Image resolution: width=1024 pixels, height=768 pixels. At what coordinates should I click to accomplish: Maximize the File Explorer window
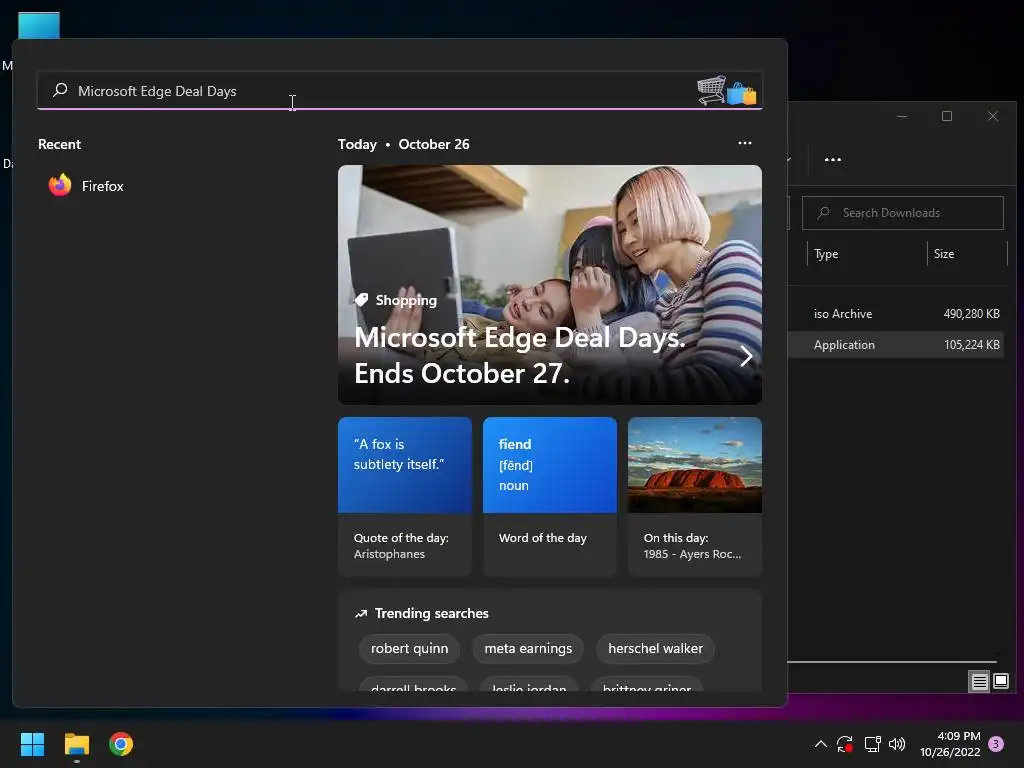point(947,116)
